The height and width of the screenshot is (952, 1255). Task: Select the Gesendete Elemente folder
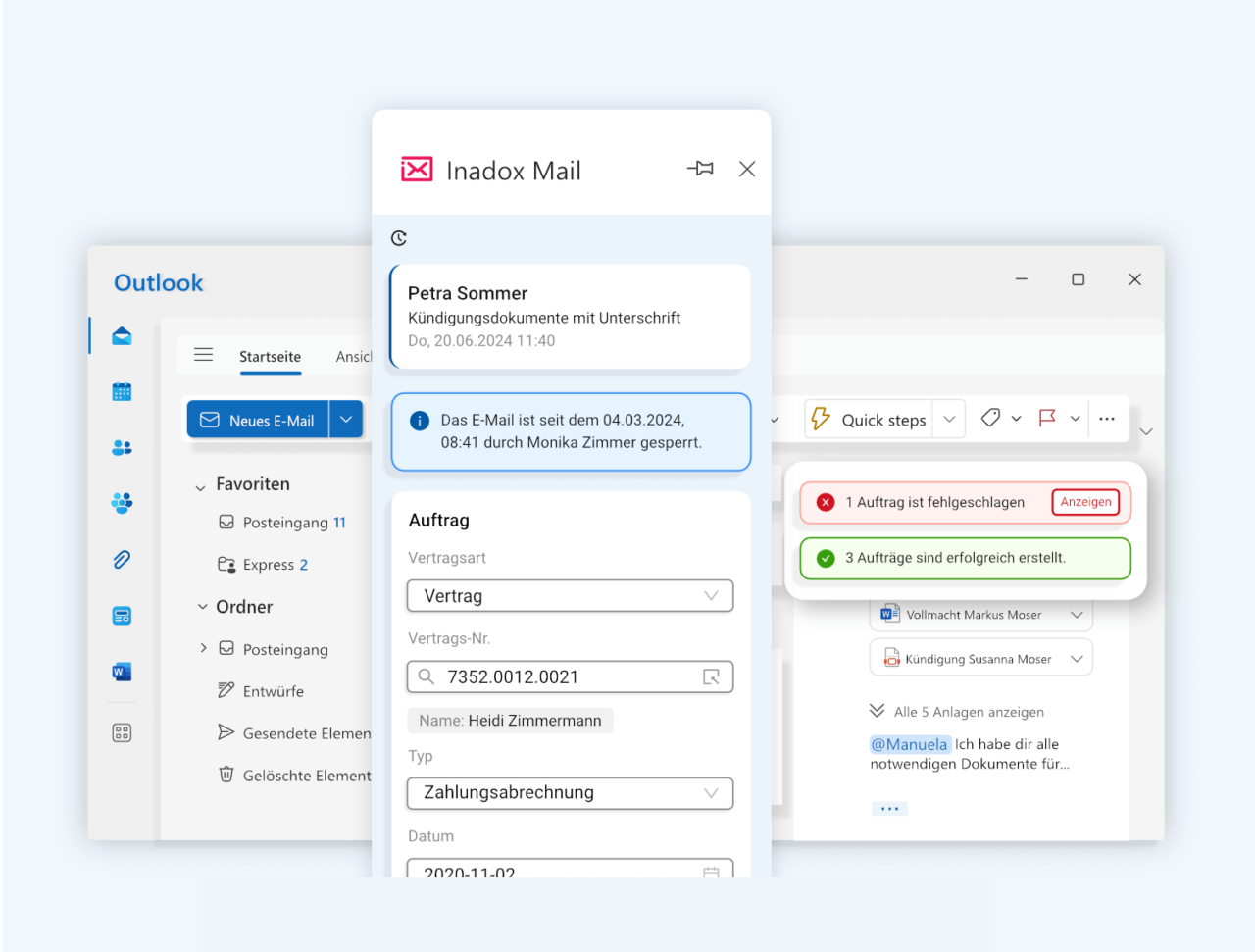[x=294, y=733]
